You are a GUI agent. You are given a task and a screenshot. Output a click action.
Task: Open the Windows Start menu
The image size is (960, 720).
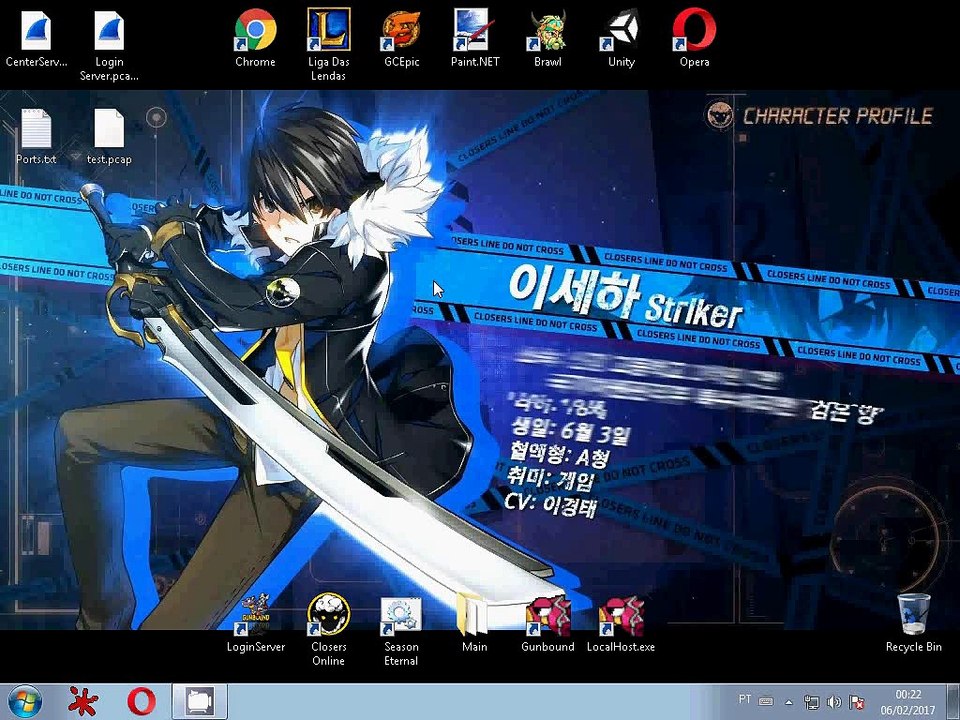point(24,702)
